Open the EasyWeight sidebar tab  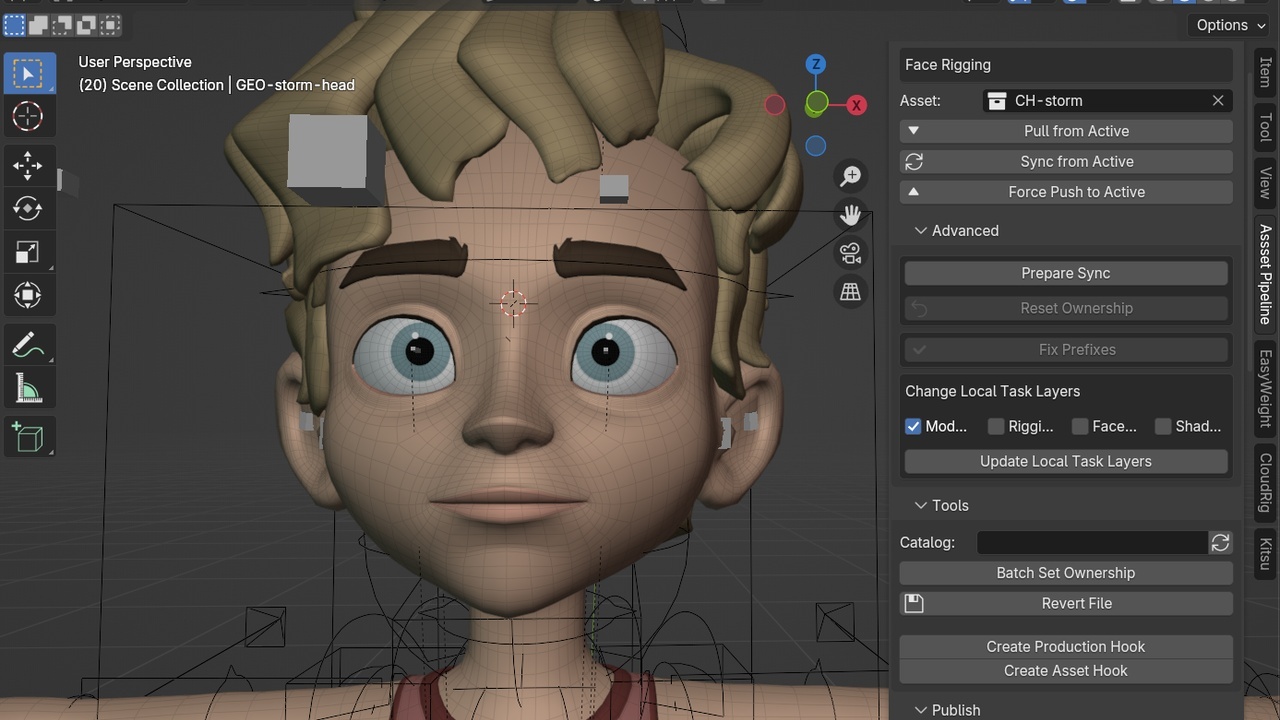(1265, 388)
